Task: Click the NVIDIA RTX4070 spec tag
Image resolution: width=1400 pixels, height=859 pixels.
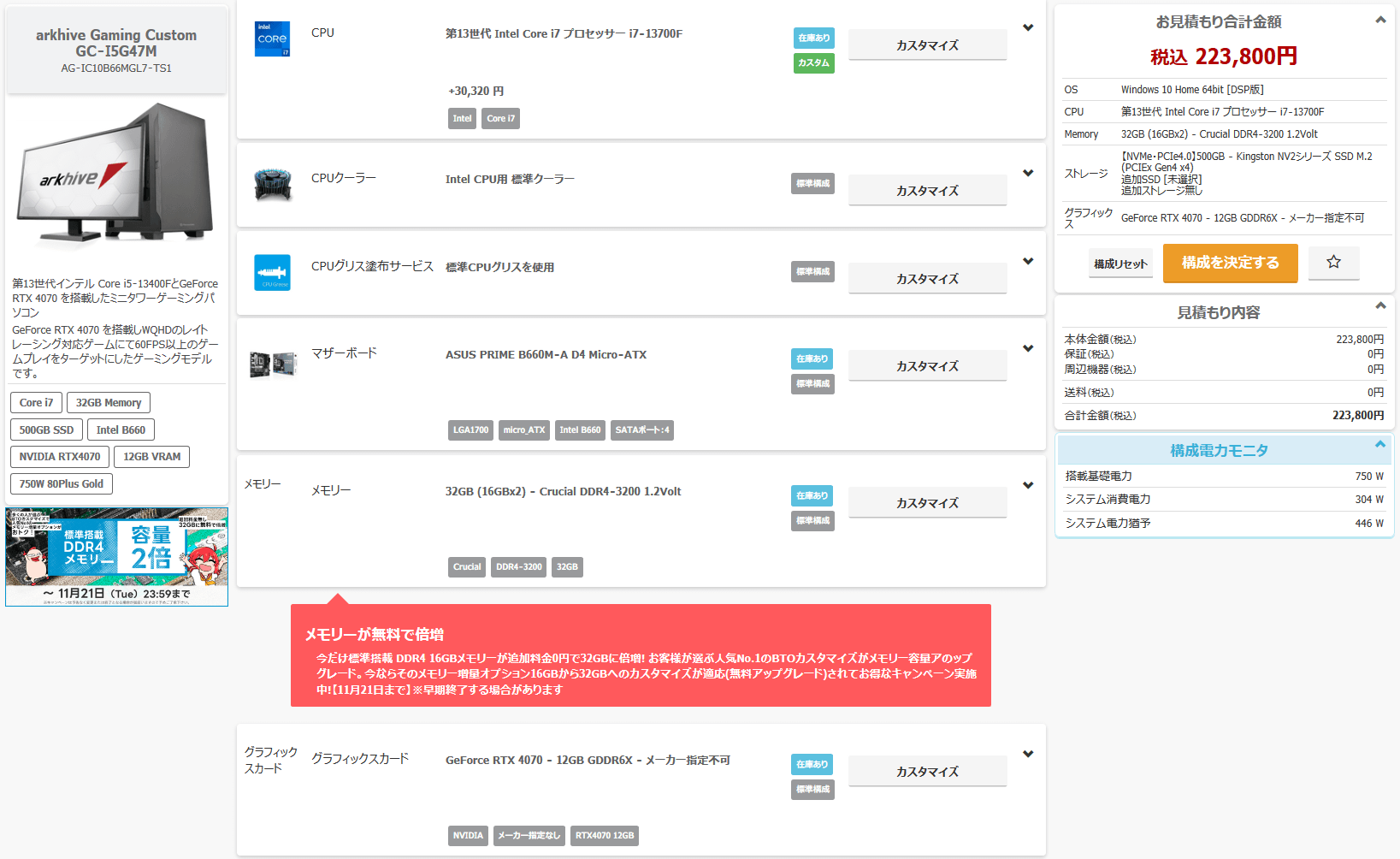Action: 60,457
